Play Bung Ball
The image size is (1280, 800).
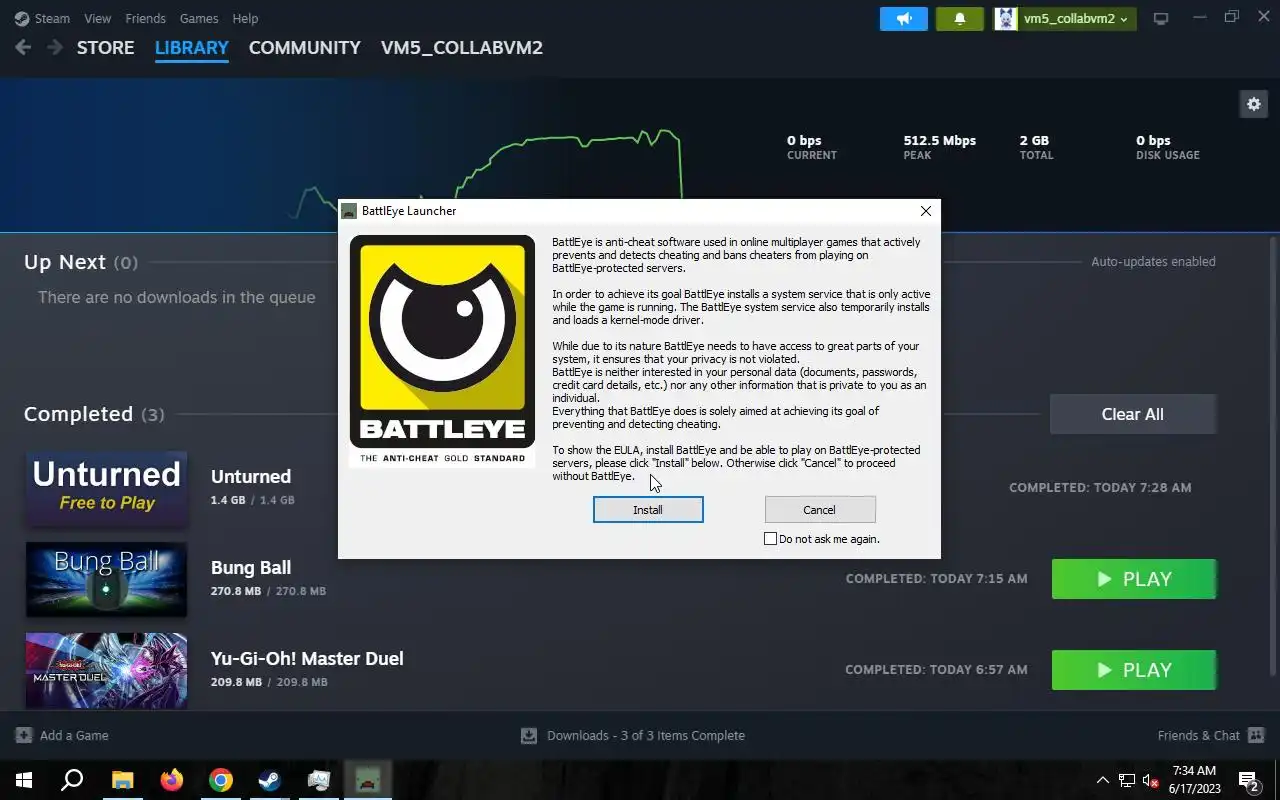(x=1134, y=579)
